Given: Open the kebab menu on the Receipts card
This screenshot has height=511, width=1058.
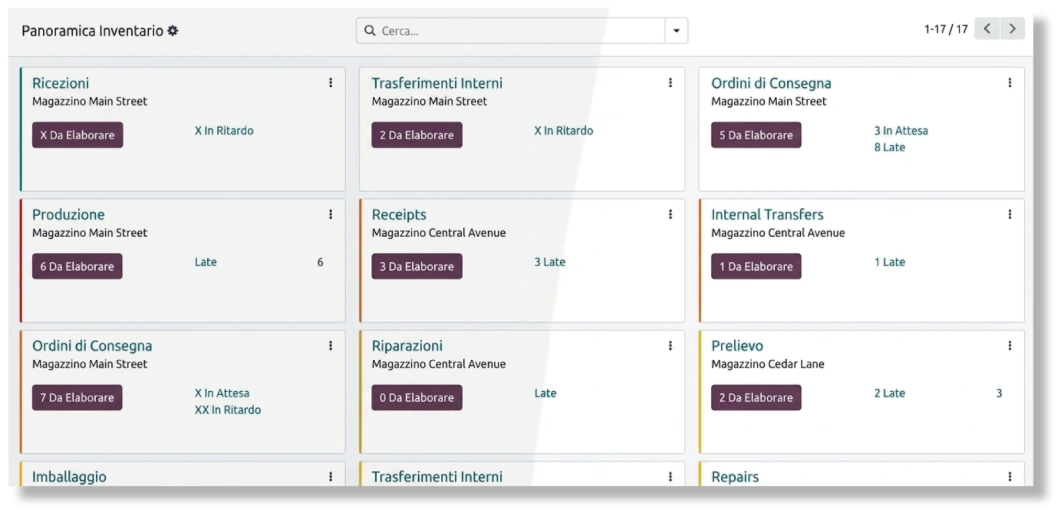Looking at the screenshot, I should [x=670, y=214].
